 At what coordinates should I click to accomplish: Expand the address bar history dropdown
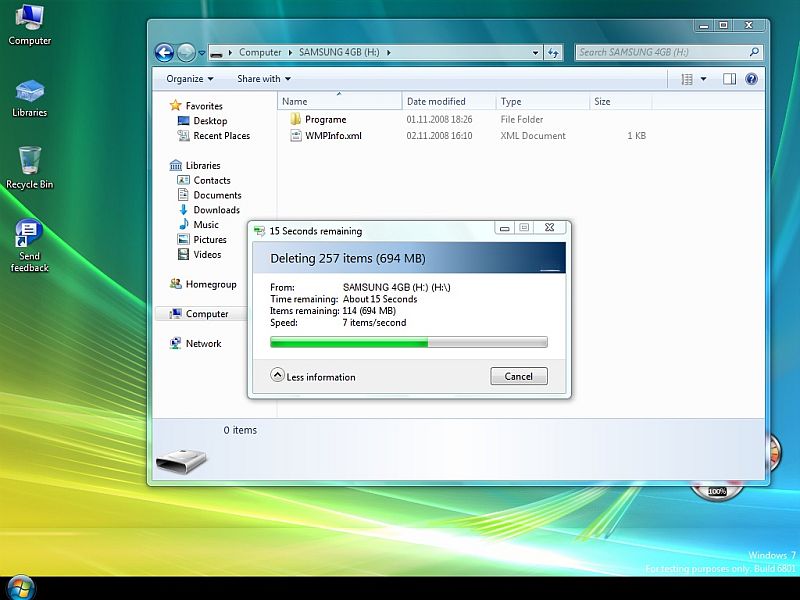(535, 53)
